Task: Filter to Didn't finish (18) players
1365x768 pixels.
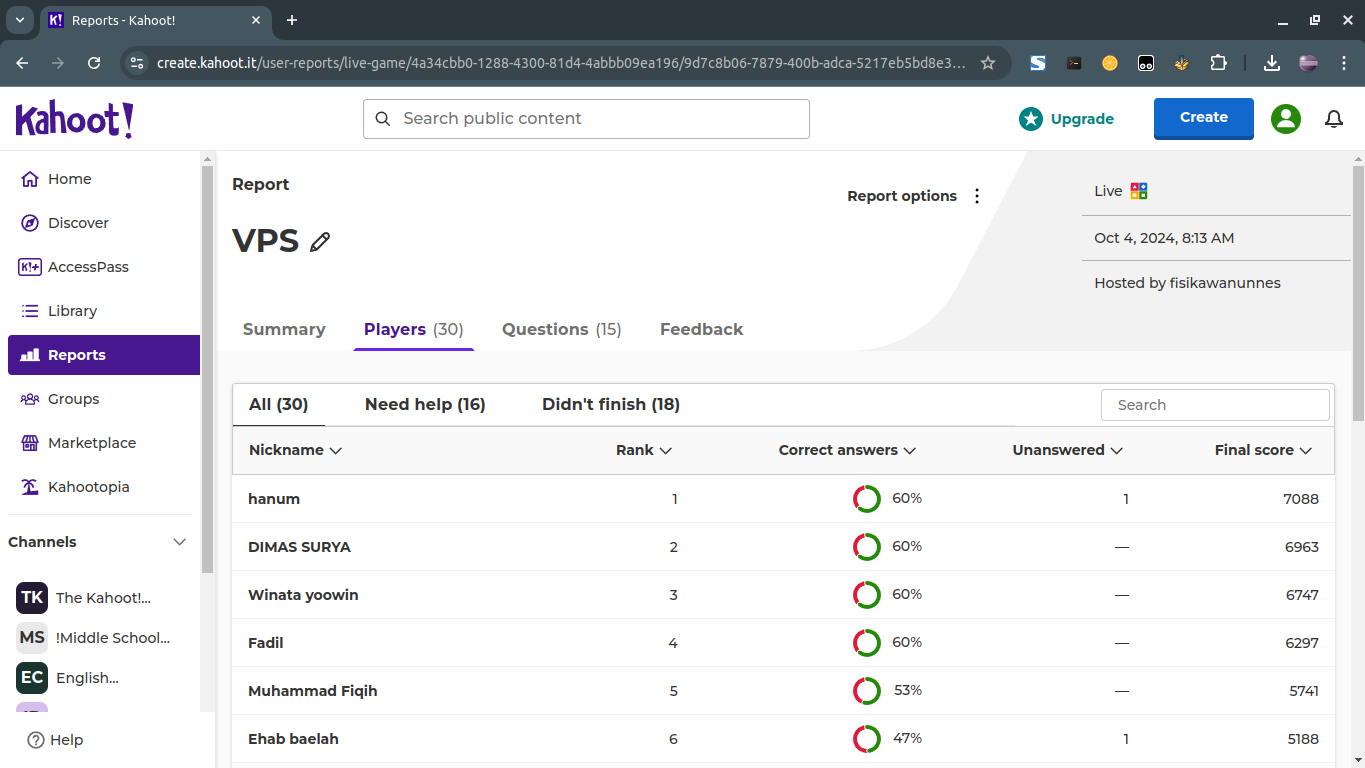Action: tap(611, 405)
